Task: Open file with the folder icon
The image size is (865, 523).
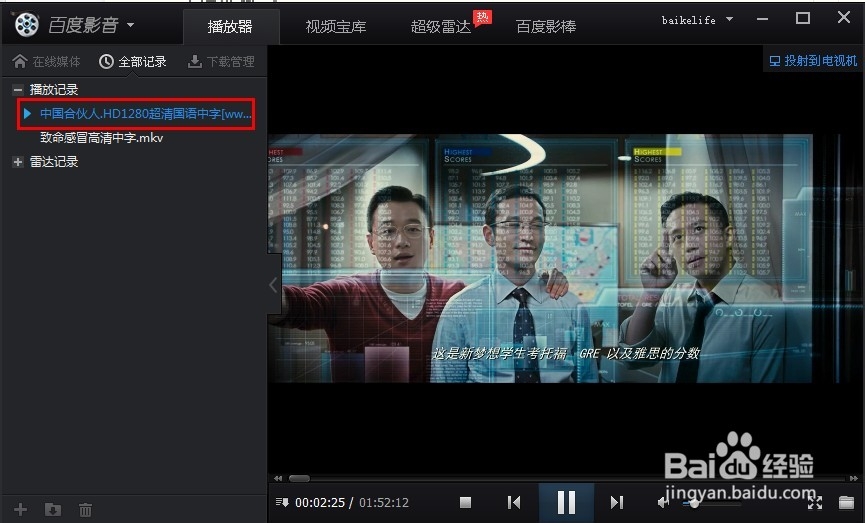Action: [846, 502]
